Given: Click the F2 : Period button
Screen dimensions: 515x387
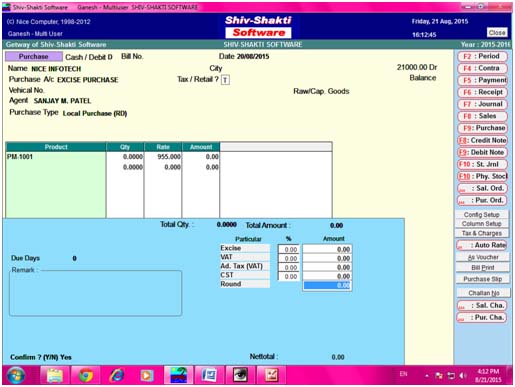Looking at the screenshot, I should [x=482, y=56].
